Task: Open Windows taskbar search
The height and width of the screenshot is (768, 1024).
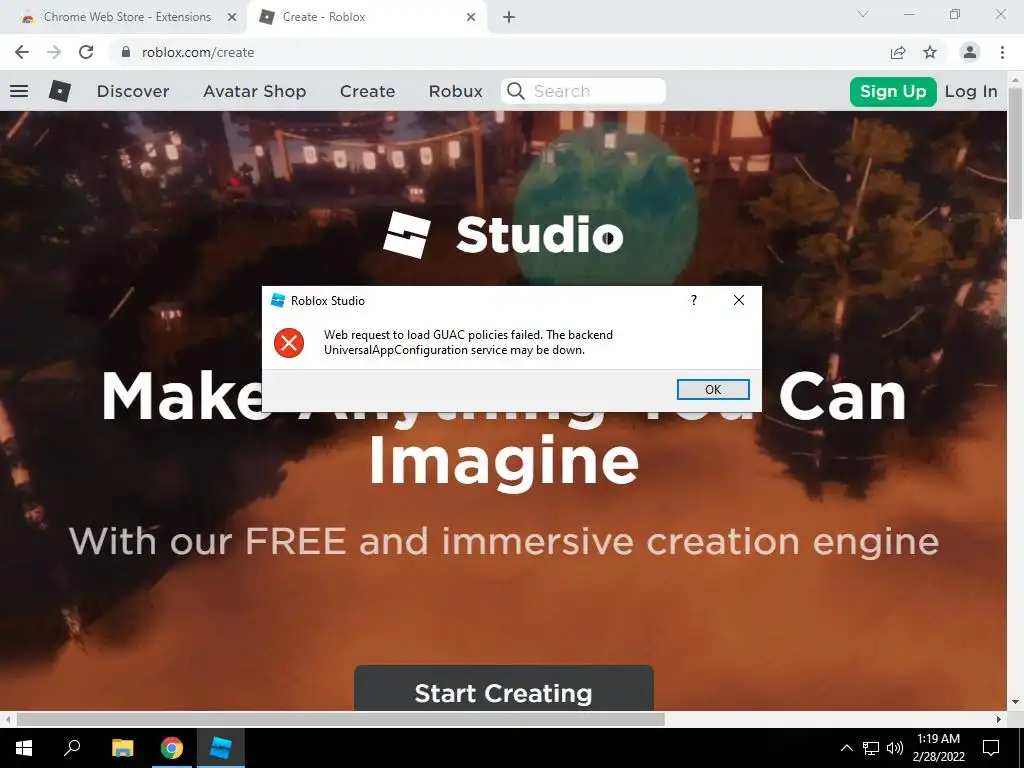Action: pos(72,748)
